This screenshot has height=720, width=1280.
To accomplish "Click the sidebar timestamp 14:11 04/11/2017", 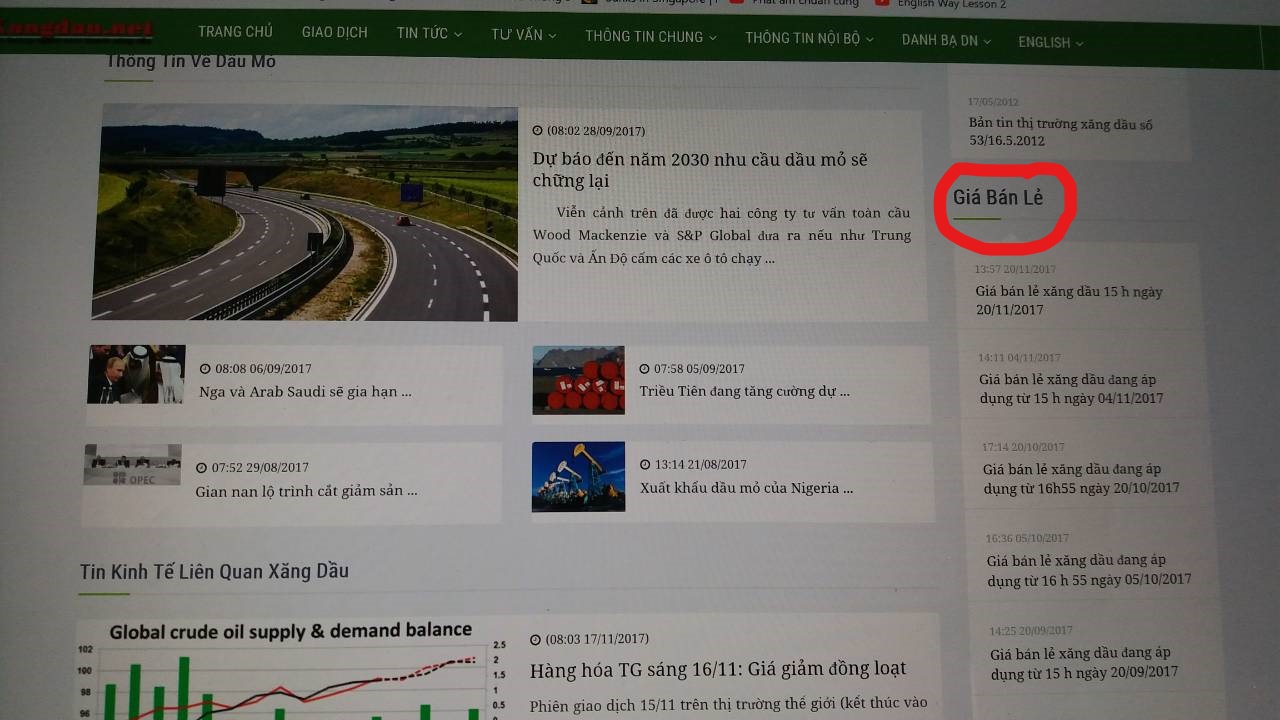I will pyautogui.click(x=1020, y=357).
